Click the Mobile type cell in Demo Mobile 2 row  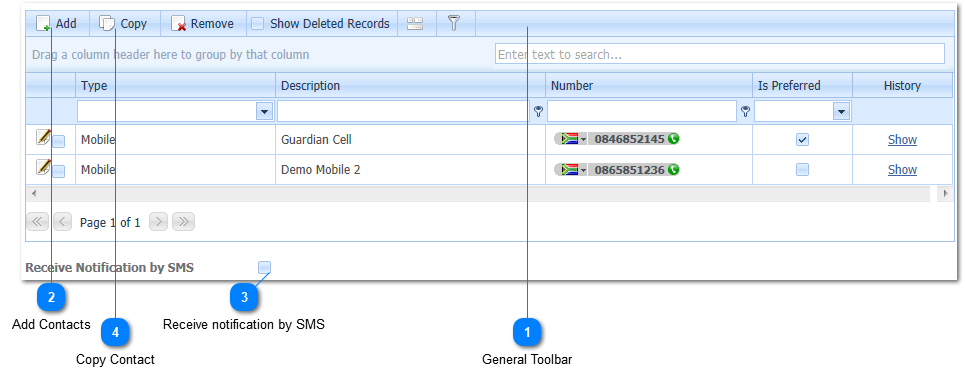tap(175, 169)
